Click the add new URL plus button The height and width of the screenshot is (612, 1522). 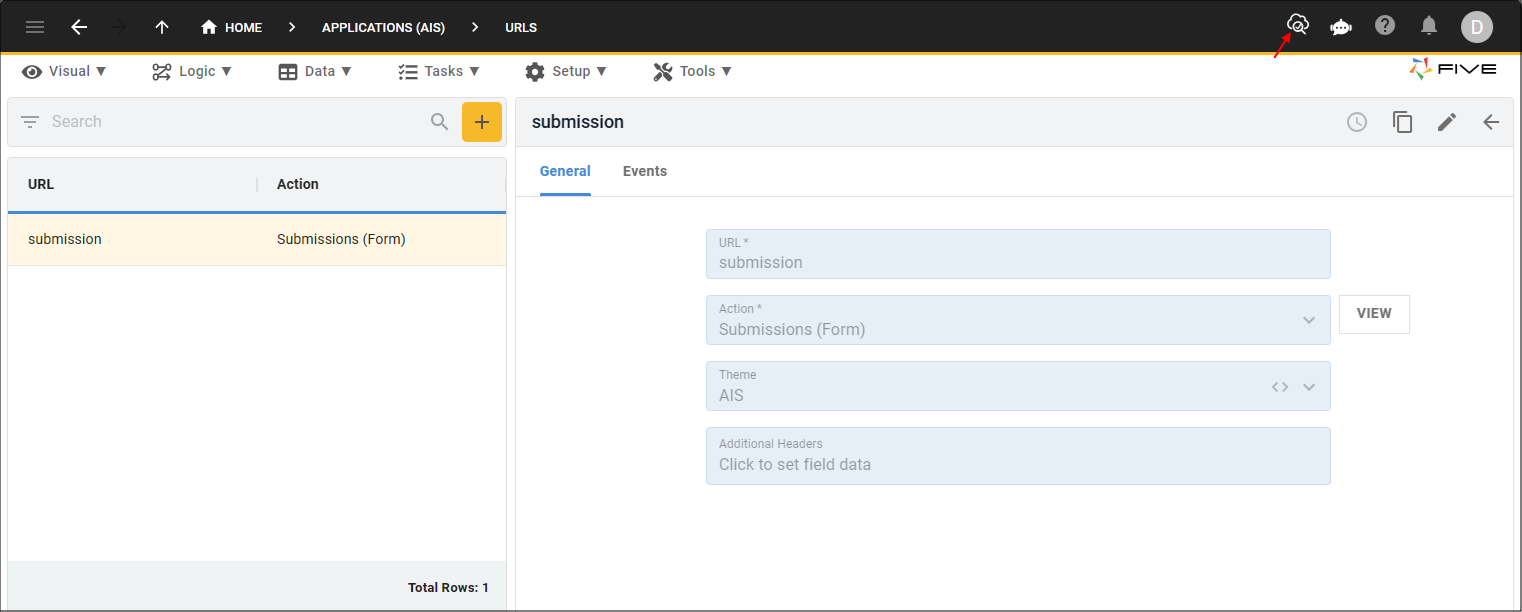[x=481, y=122]
